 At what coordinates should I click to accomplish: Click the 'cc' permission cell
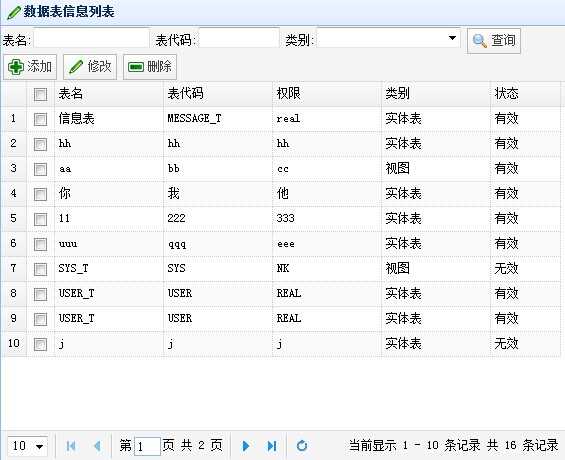coord(327,169)
